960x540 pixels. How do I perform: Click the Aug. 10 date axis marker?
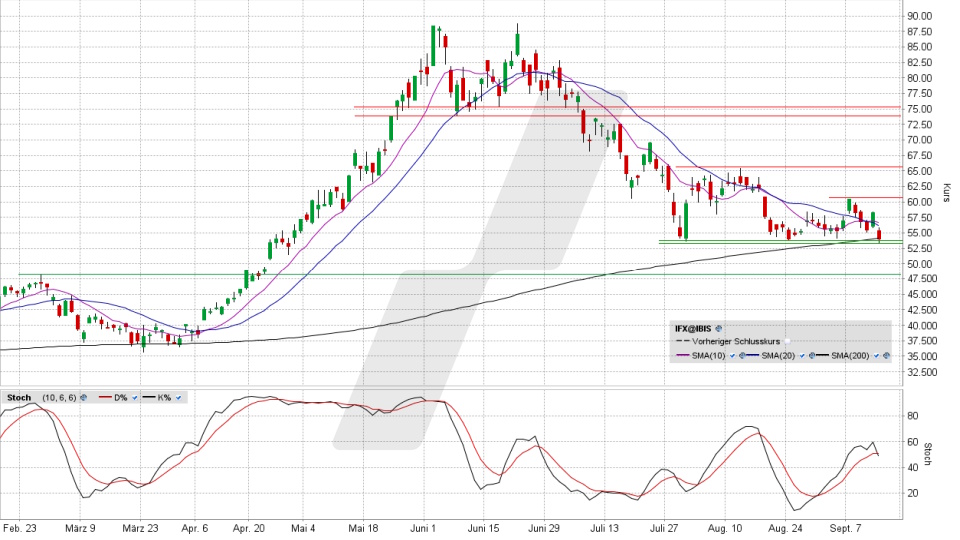click(x=724, y=528)
